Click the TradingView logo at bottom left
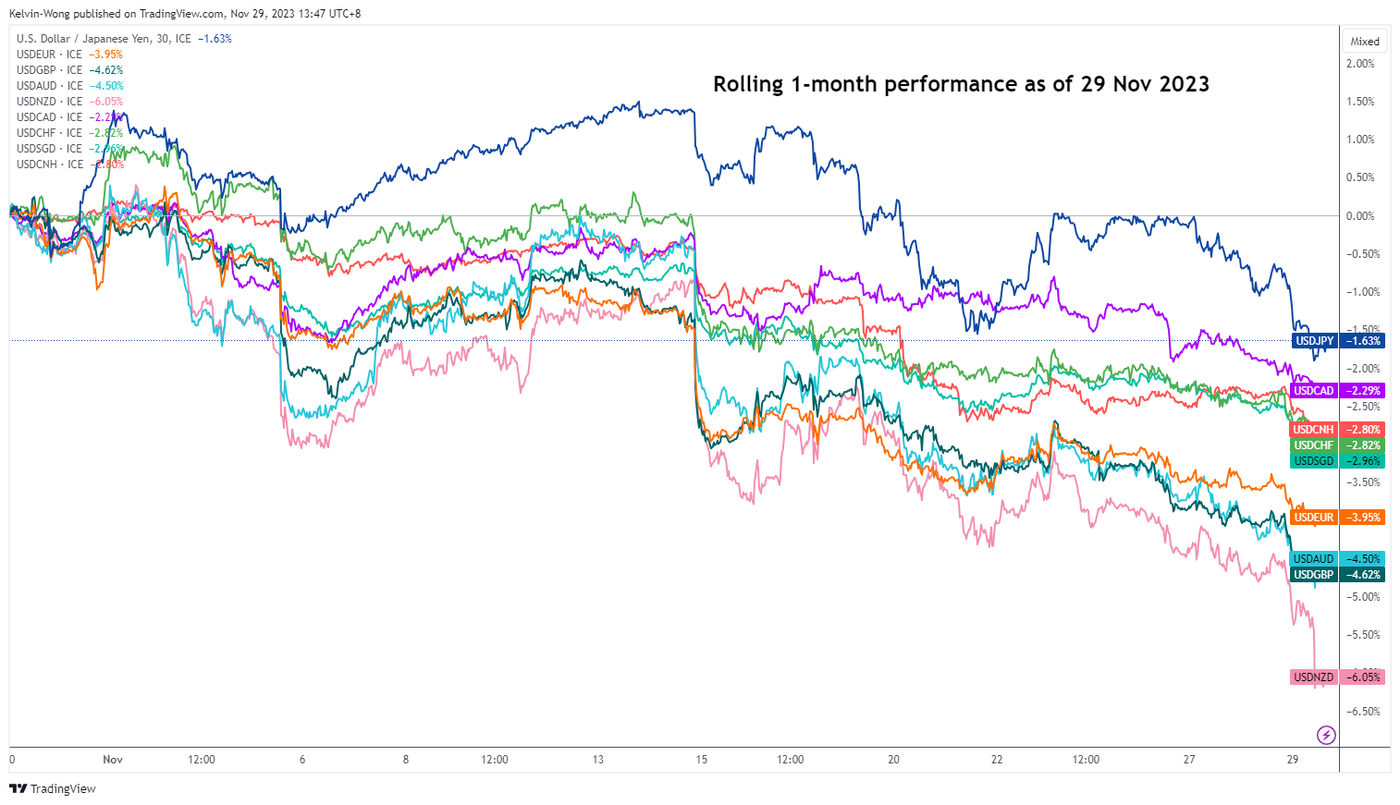The image size is (1400, 805). click(54, 789)
